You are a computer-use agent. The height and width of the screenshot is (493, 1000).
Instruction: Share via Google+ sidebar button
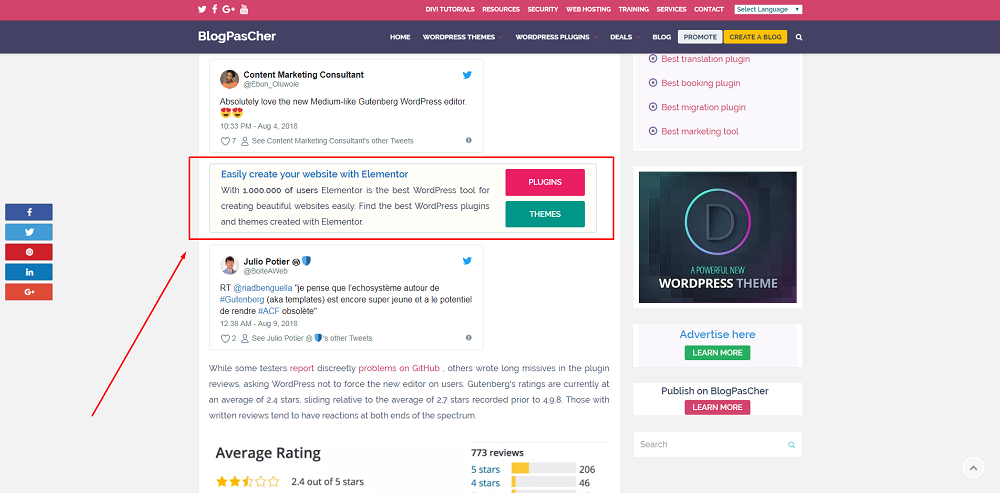[29, 292]
